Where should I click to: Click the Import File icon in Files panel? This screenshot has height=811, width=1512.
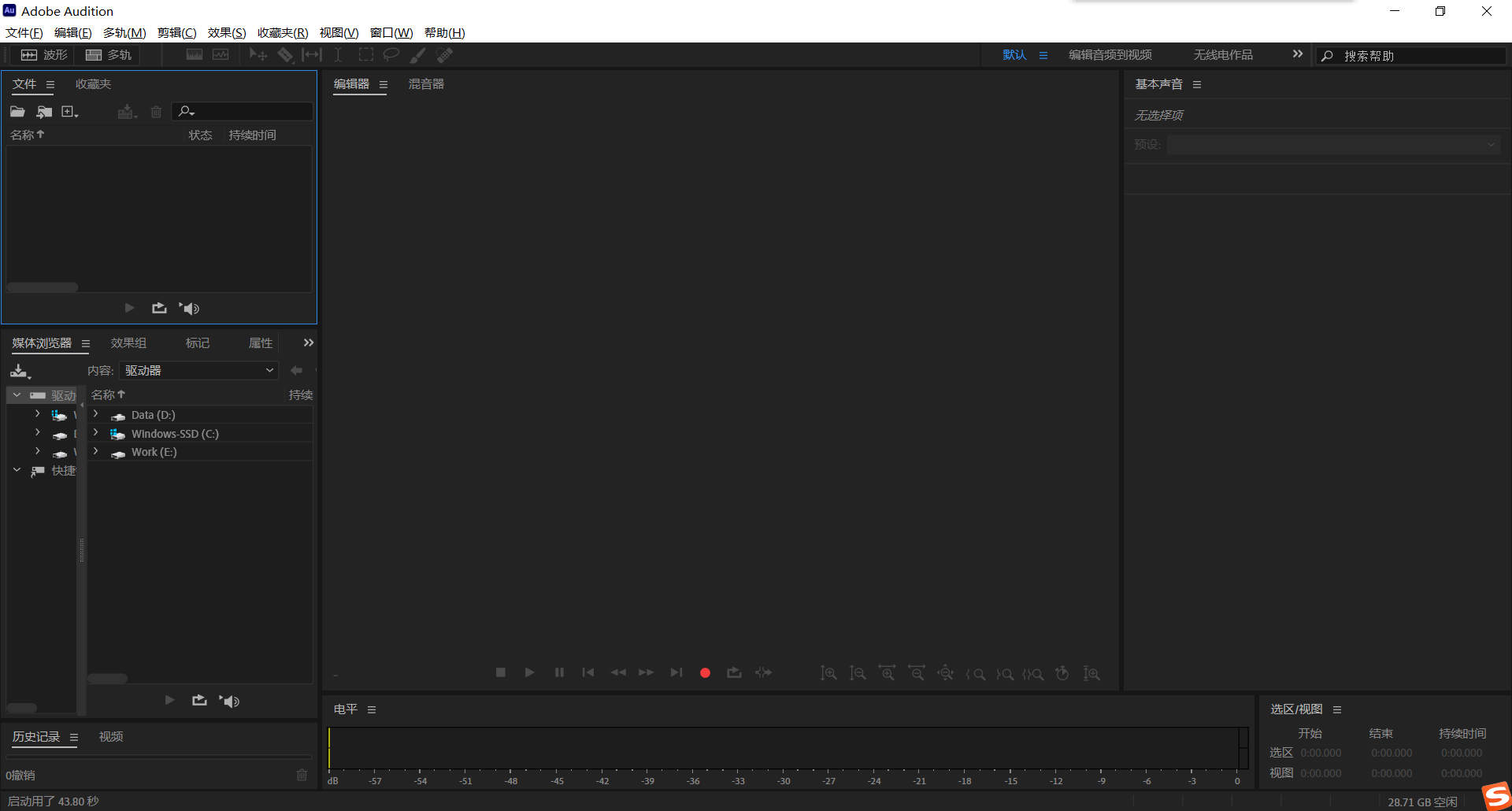[x=44, y=112]
